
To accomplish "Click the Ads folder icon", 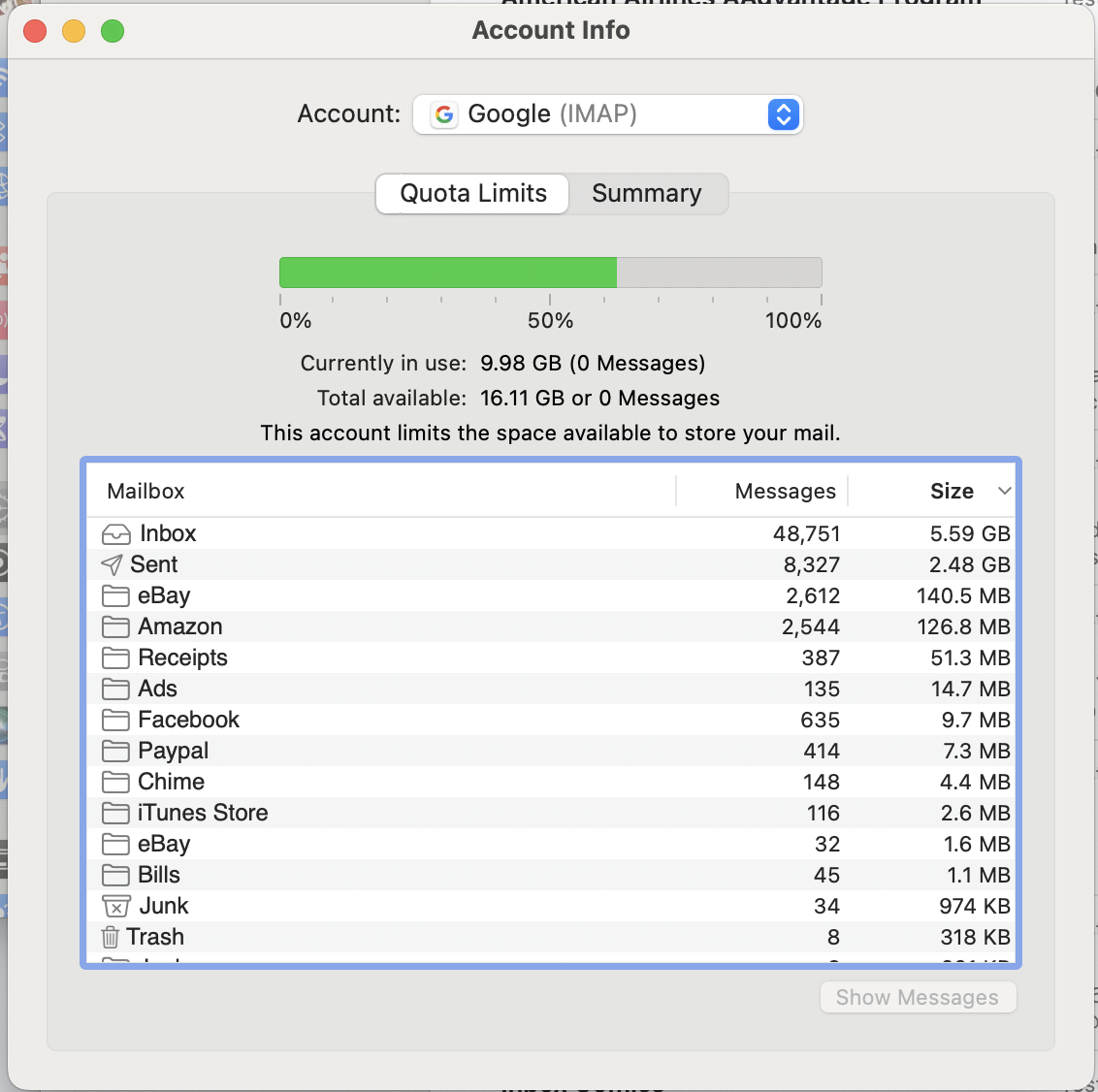I will click(x=115, y=689).
